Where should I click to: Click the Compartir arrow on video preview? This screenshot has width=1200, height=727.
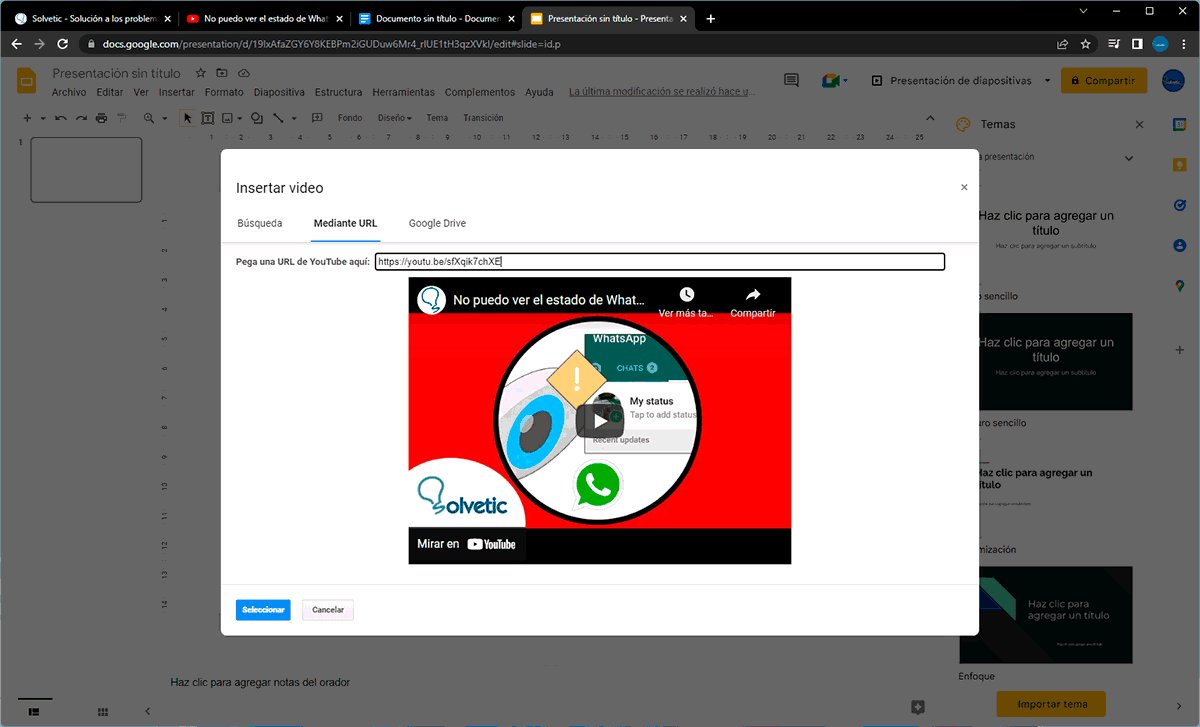(753, 295)
